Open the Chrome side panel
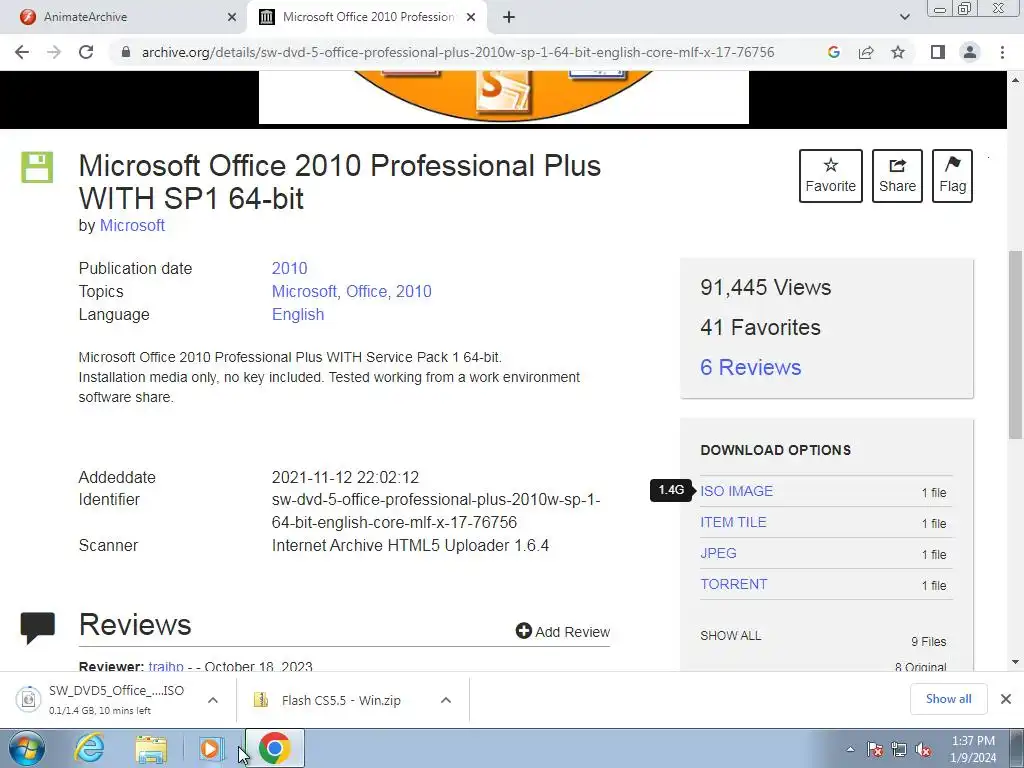Screen dimensions: 1024x768 938,52
